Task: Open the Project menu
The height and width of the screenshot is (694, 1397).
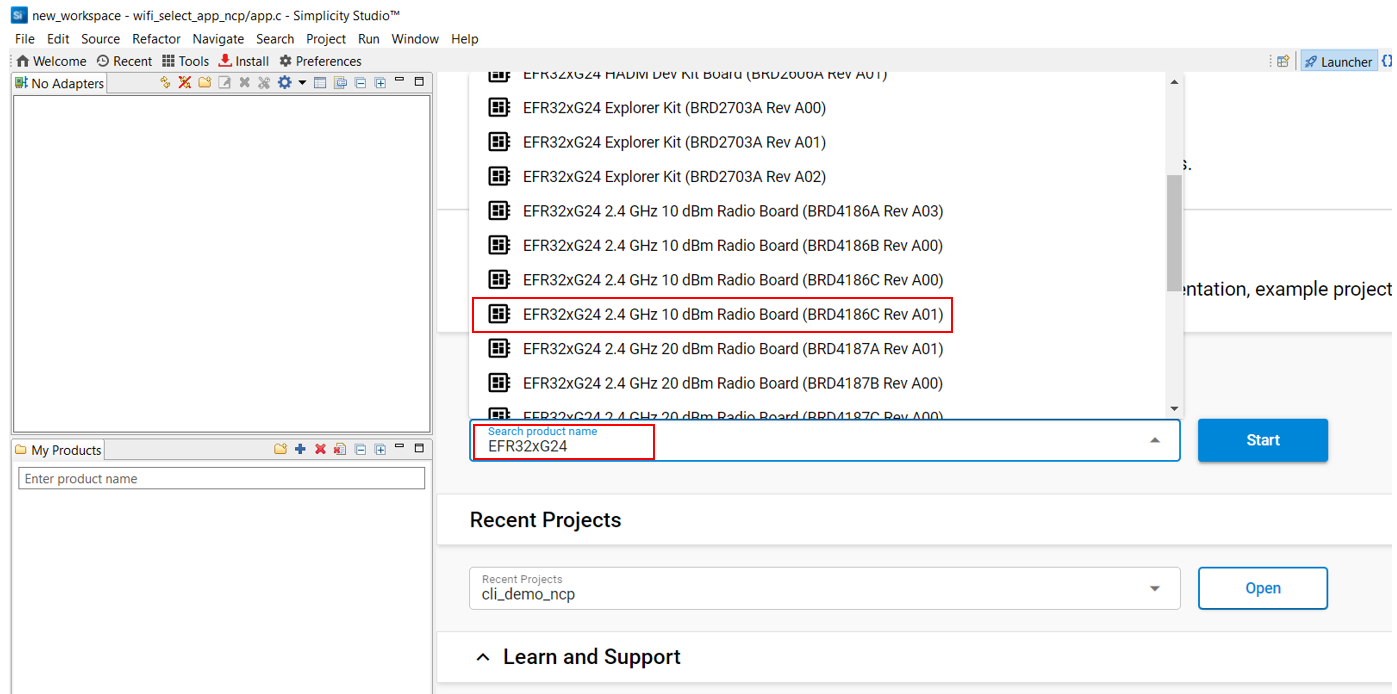Action: click(x=325, y=39)
